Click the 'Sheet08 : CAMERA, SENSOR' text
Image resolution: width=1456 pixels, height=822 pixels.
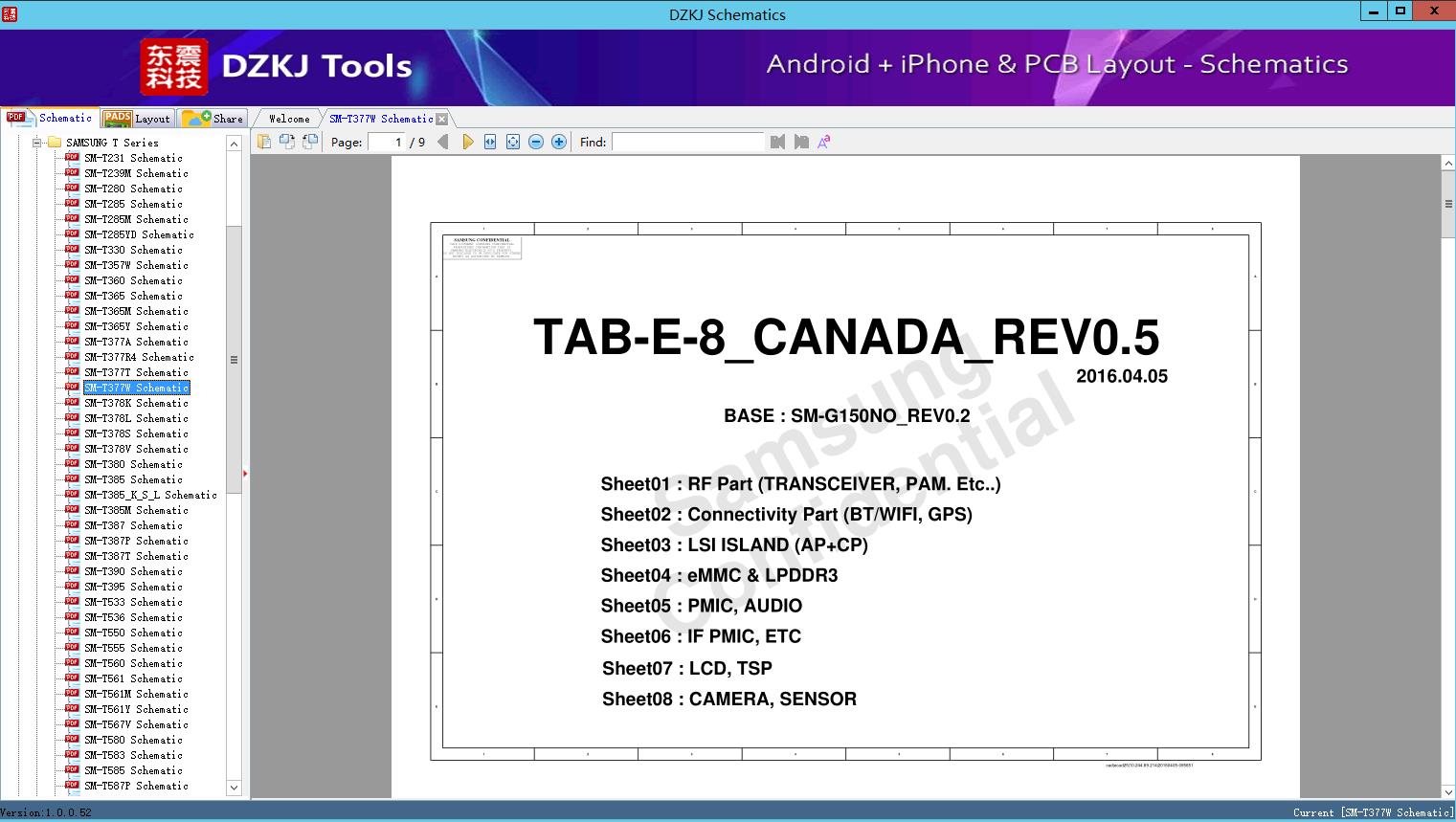tap(729, 699)
